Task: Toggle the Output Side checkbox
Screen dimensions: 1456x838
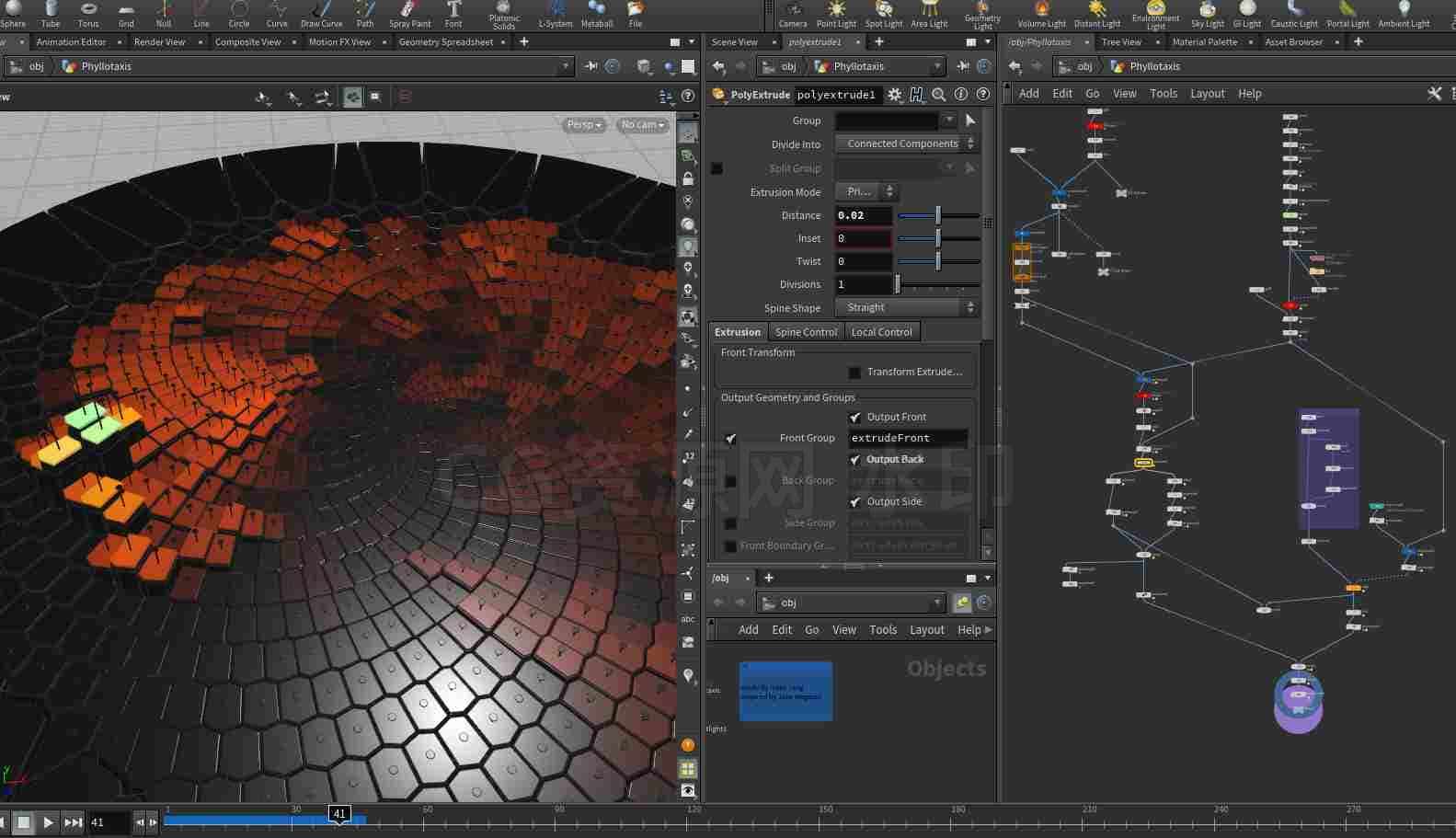Action: pos(855,501)
